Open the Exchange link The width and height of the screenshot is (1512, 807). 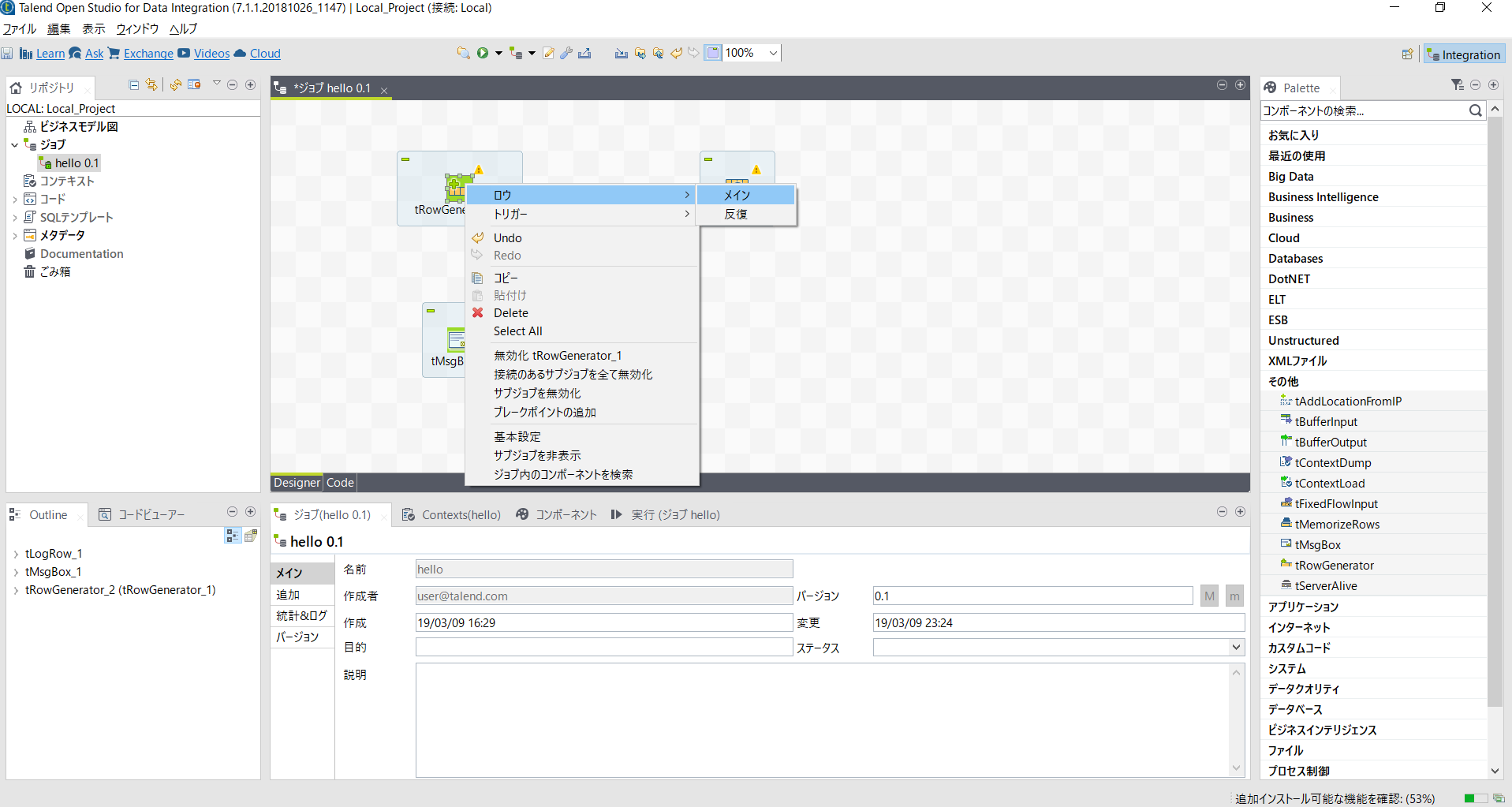tap(148, 54)
